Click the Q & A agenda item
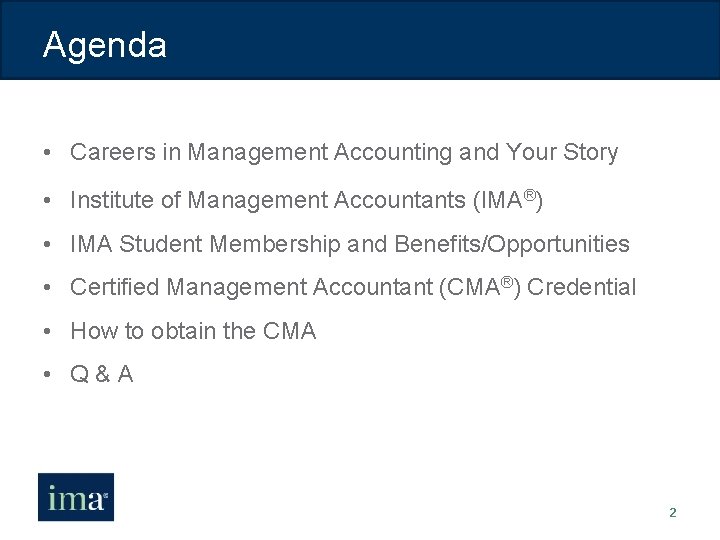The image size is (720, 540). (101, 375)
